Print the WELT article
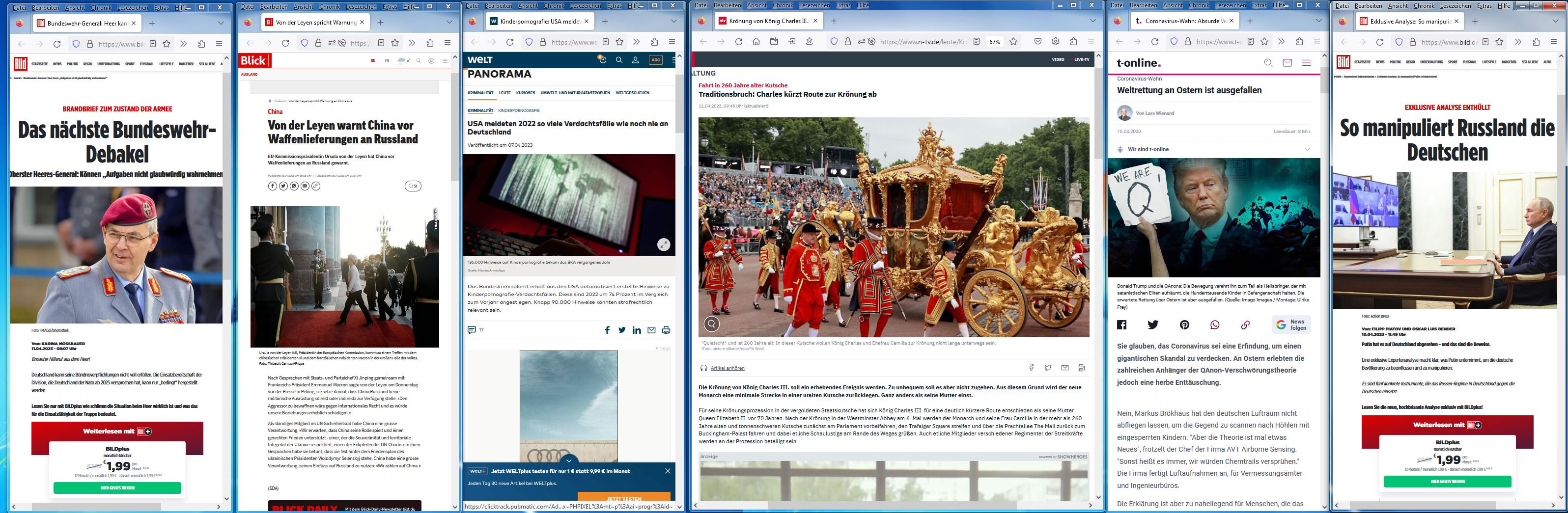 [x=666, y=330]
